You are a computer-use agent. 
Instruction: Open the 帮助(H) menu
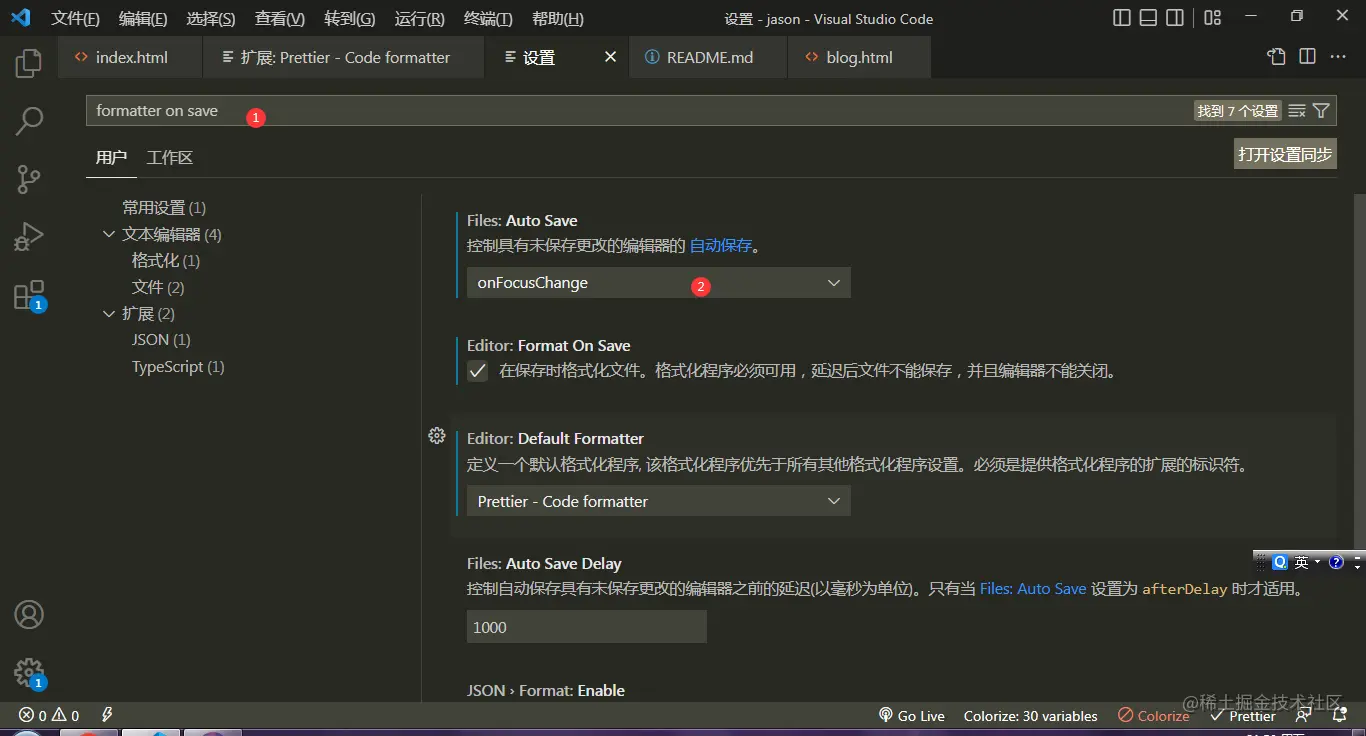click(x=558, y=18)
